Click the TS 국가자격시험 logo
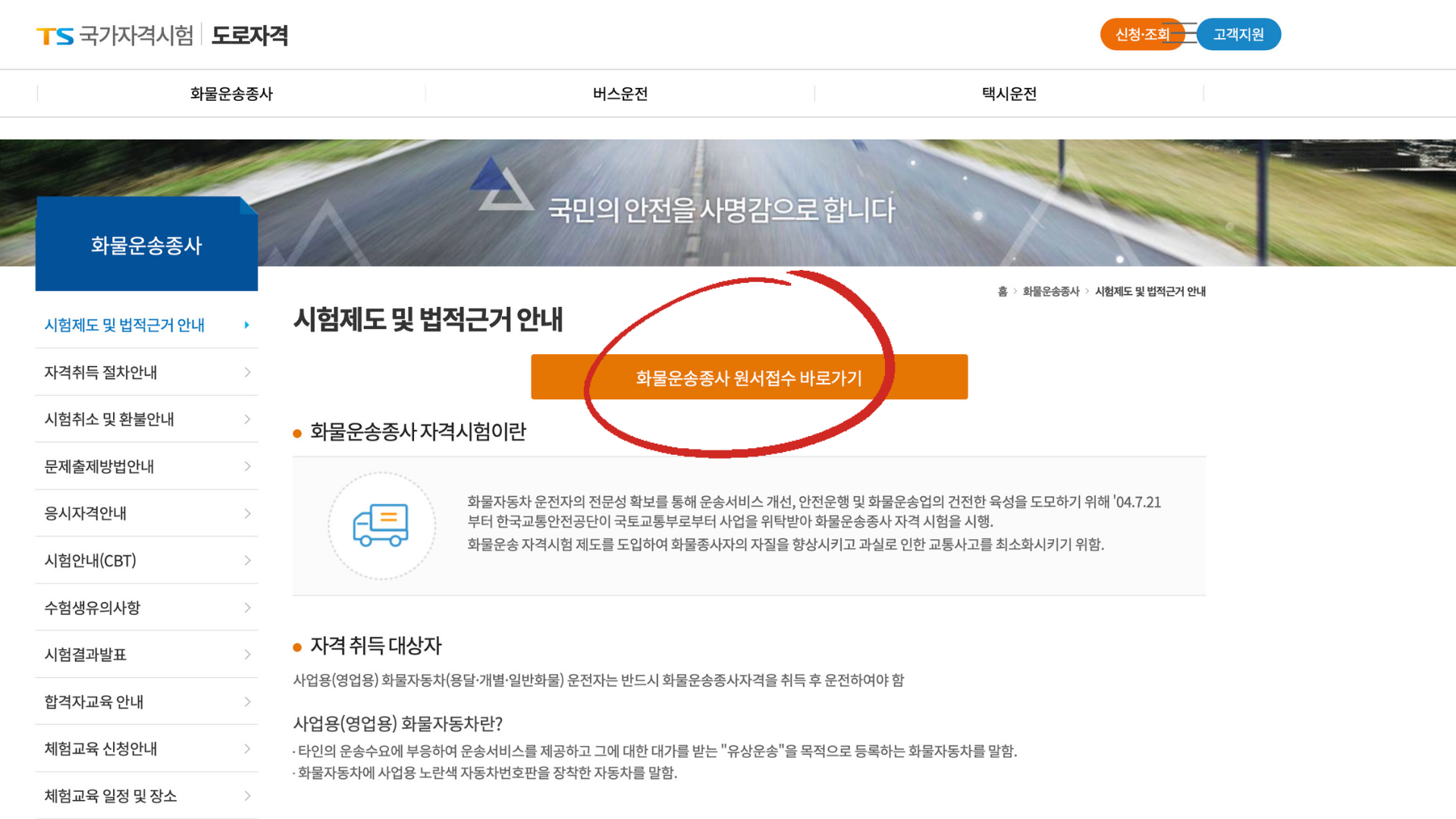 pyautogui.click(x=114, y=34)
